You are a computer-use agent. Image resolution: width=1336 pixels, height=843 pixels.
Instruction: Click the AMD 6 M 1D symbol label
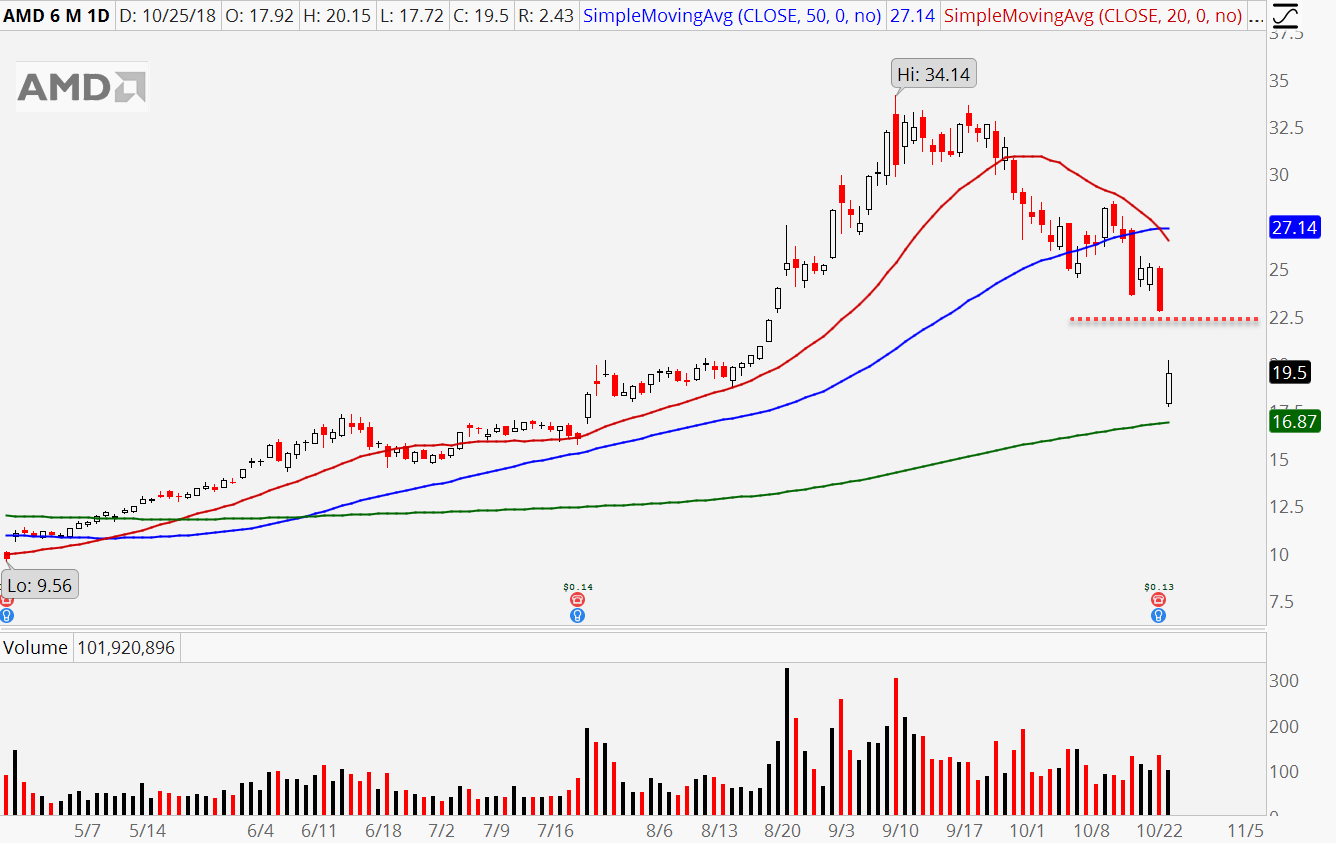point(57,16)
